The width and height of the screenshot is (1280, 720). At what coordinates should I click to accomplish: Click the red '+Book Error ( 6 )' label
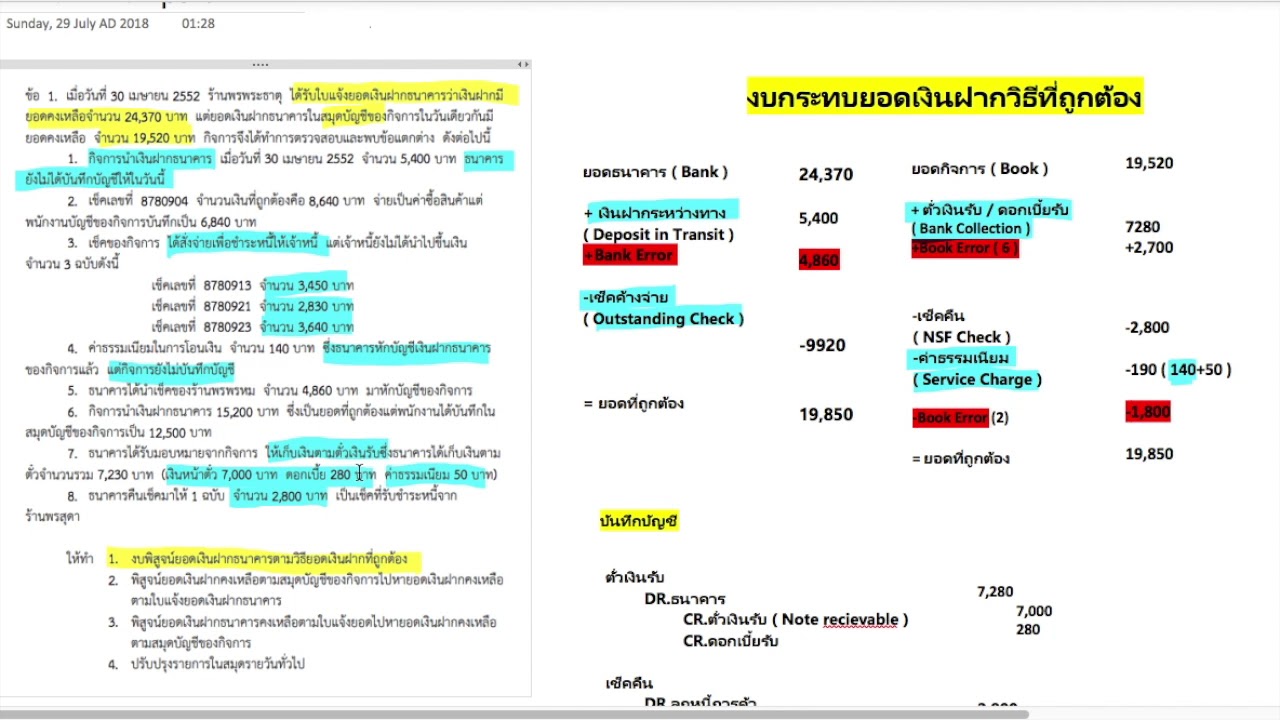[x=965, y=248]
